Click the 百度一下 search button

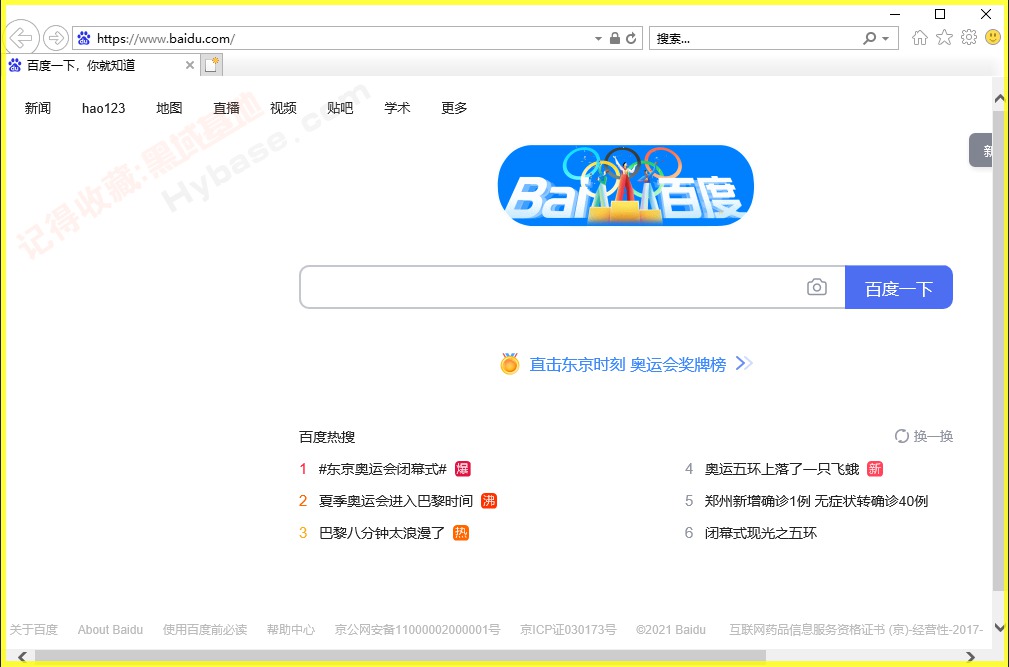(x=898, y=287)
